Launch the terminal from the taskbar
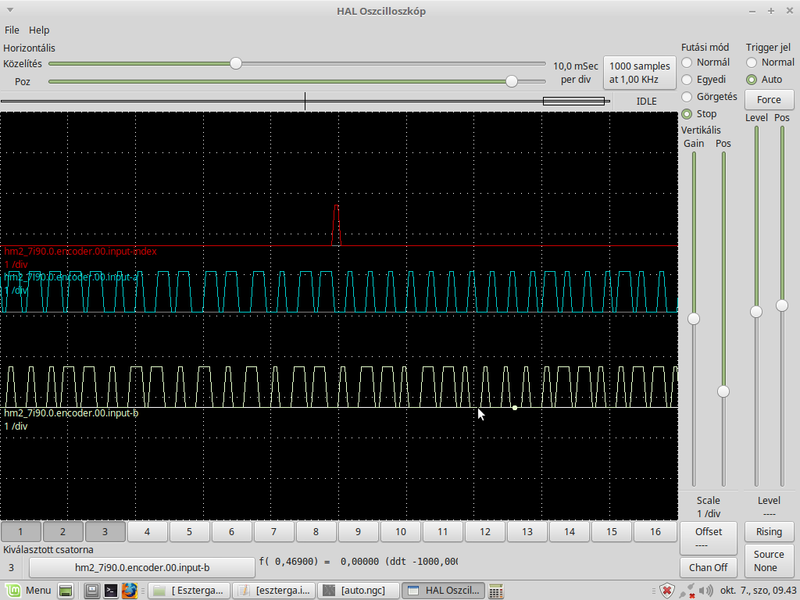 click(110, 591)
